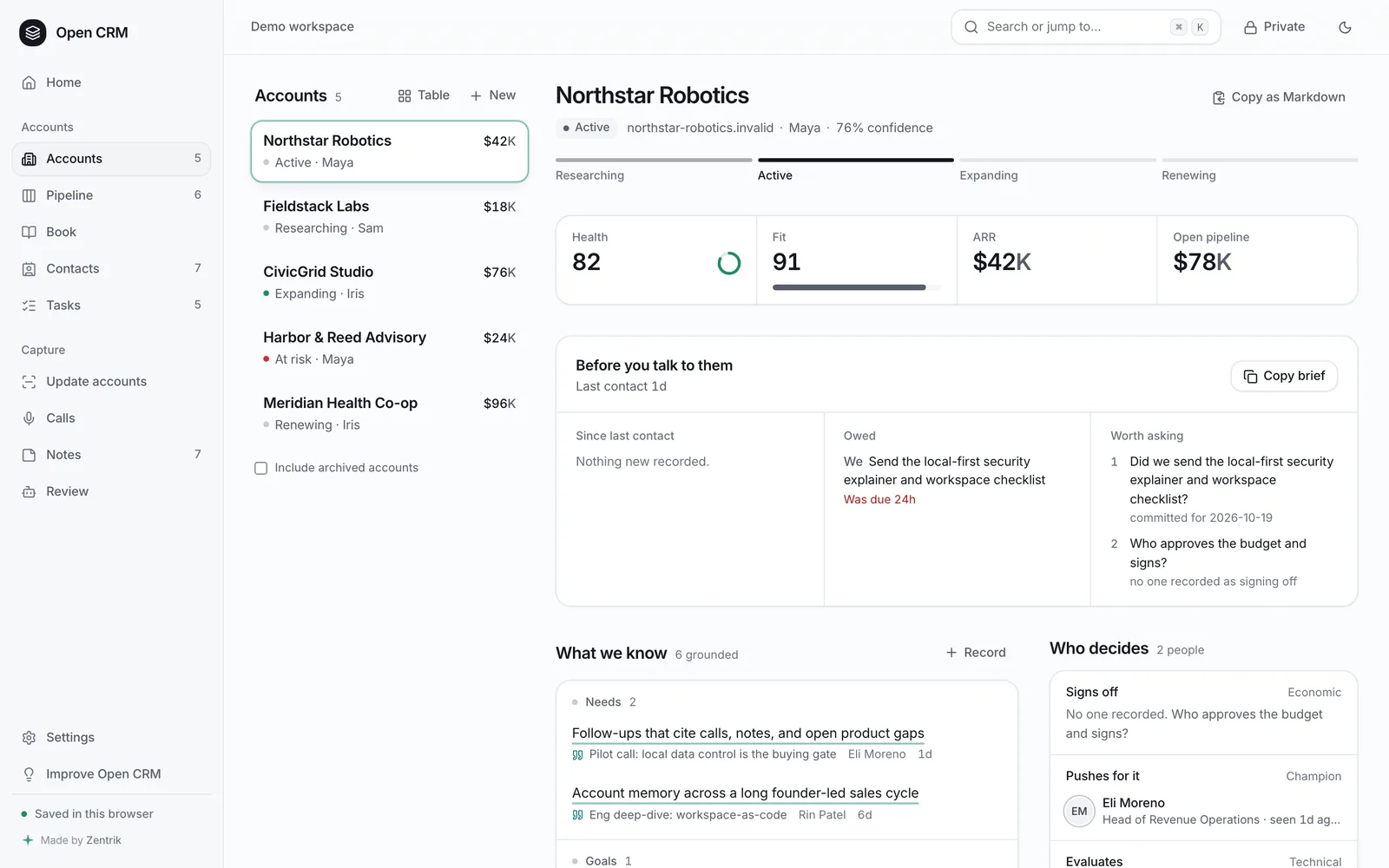This screenshot has height=868, width=1389.
Task: Select the Researching stage
Action: pos(654,170)
